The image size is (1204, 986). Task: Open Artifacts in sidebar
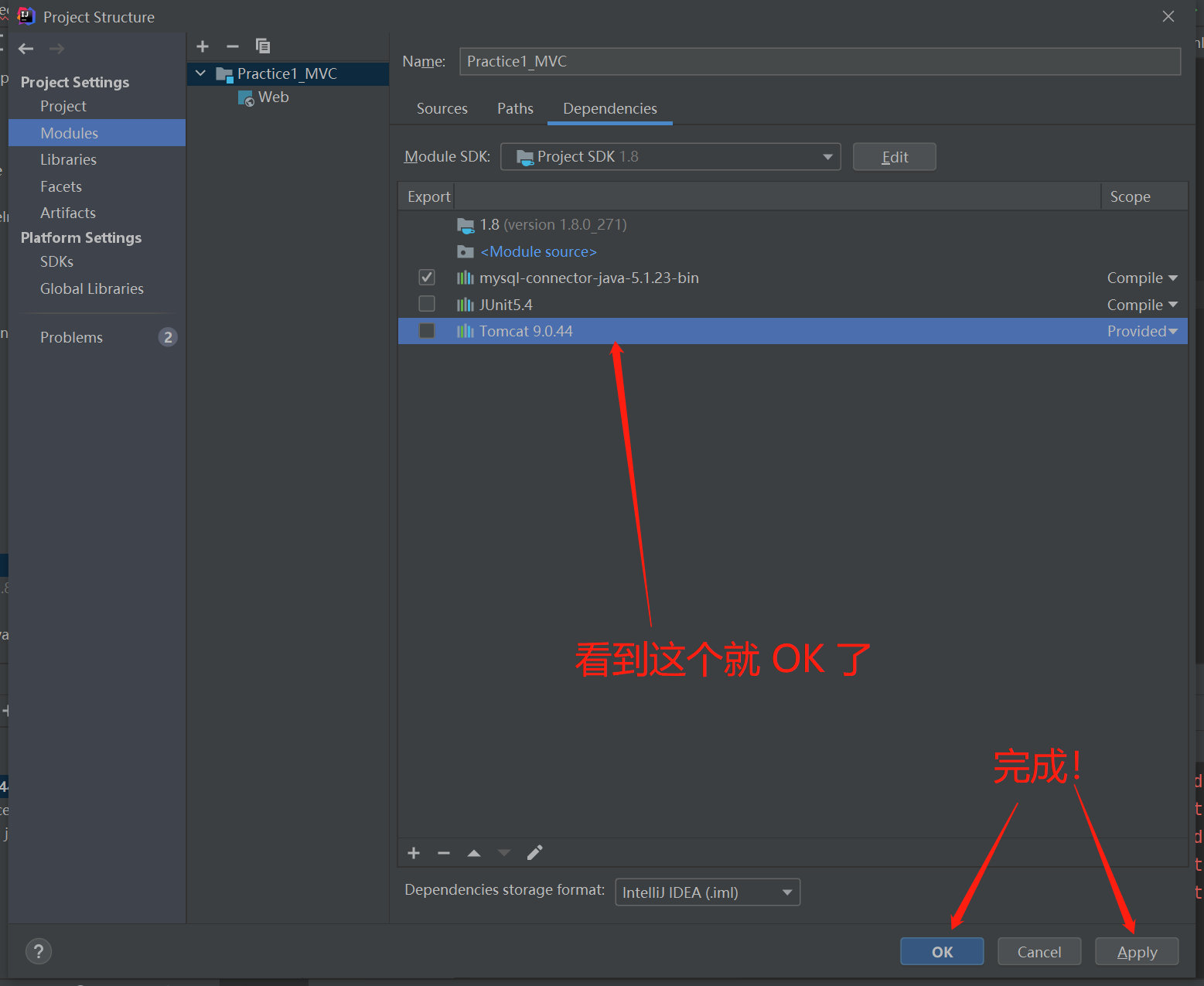point(67,213)
